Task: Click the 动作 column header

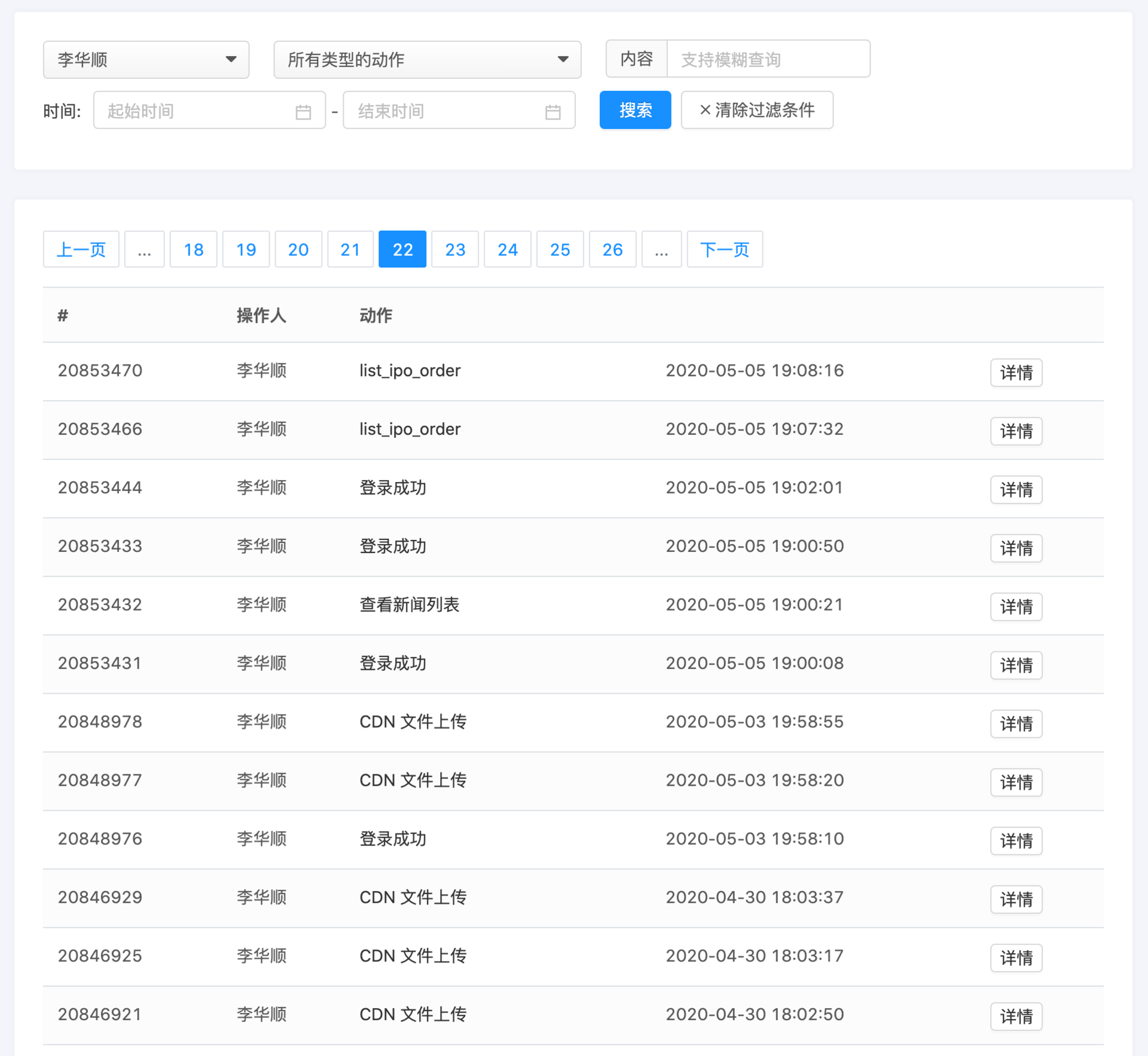Action: pos(375,315)
